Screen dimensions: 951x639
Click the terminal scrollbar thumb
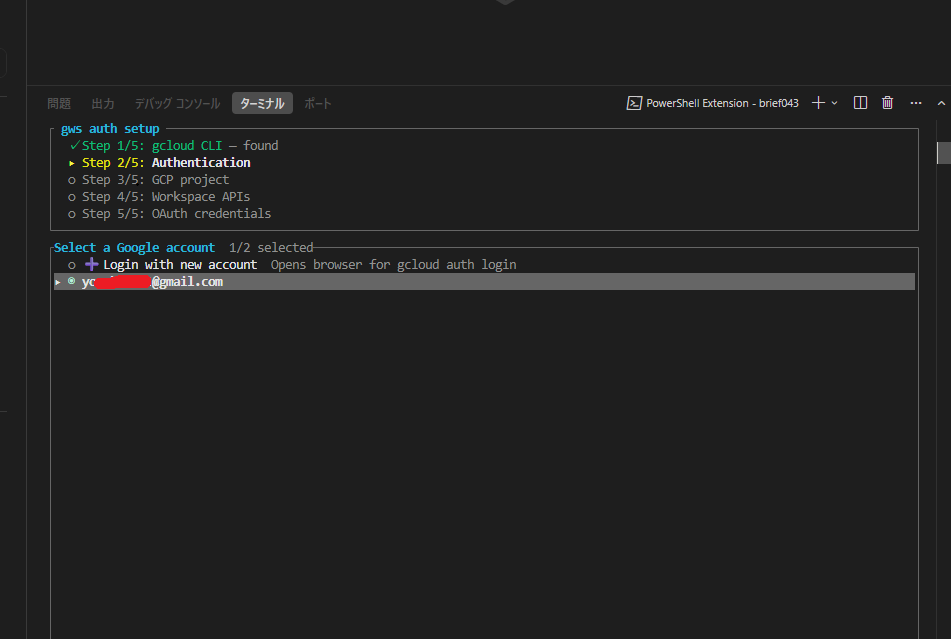pos(943,152)
